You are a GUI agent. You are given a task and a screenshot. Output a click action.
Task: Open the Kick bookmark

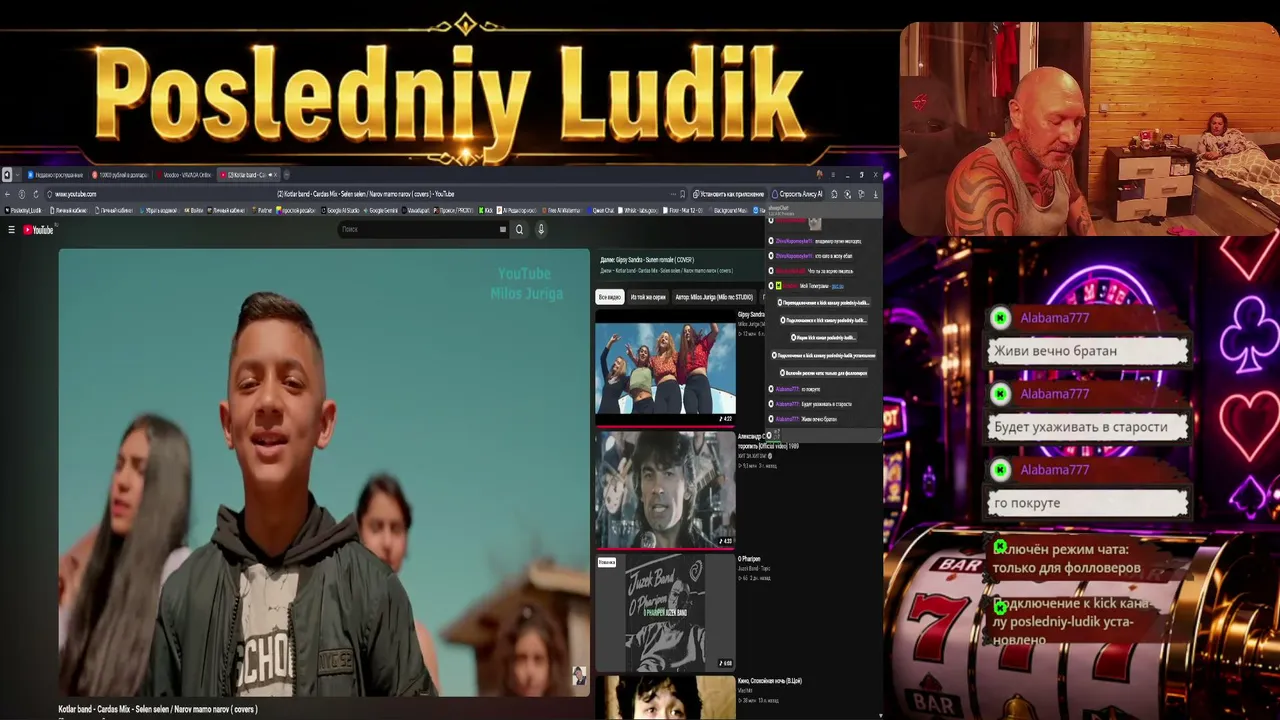486,211
